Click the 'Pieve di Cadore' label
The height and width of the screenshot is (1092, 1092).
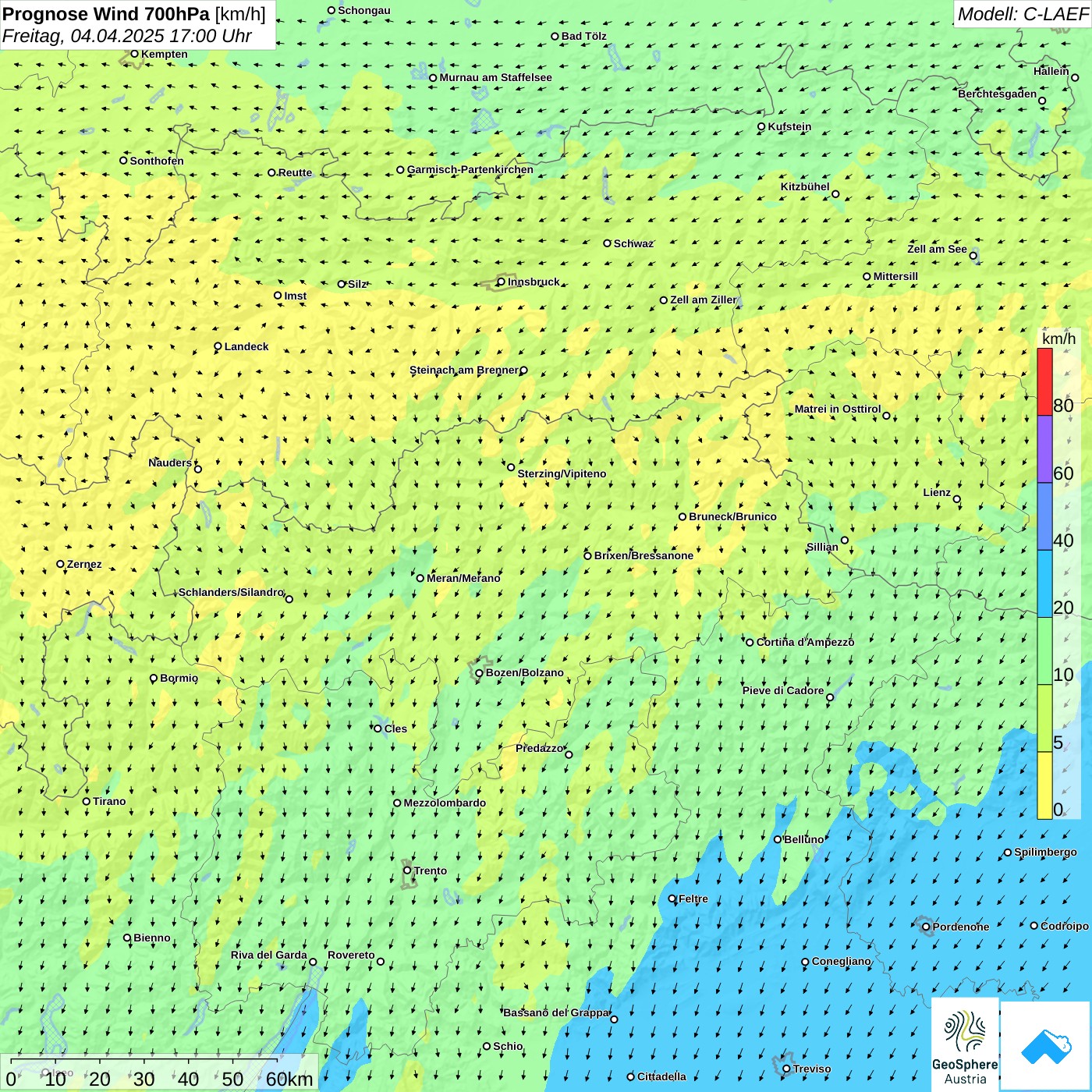(783, 690)
